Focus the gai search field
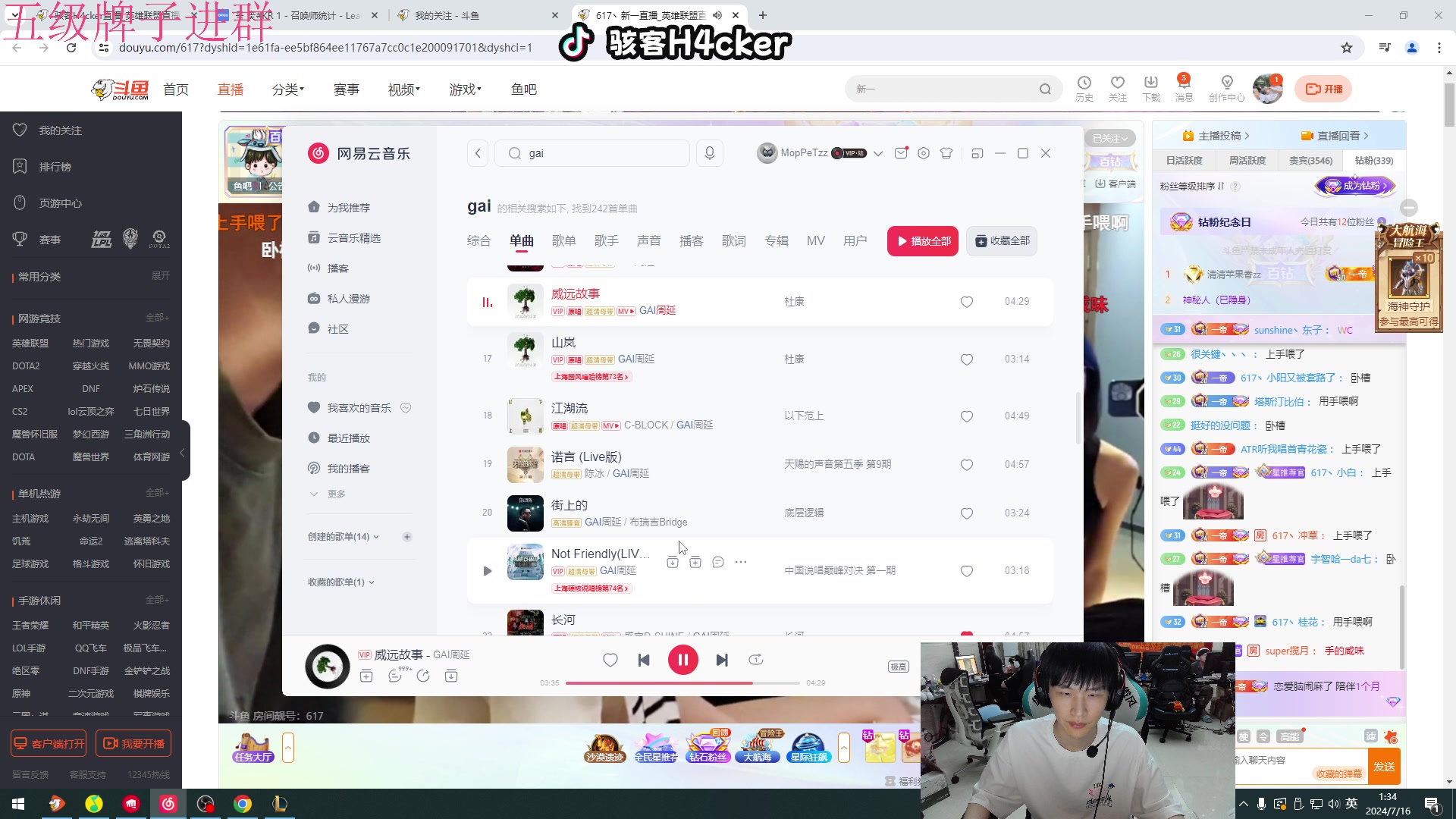Screen dimensions: 1456x819 pos(591,153)
